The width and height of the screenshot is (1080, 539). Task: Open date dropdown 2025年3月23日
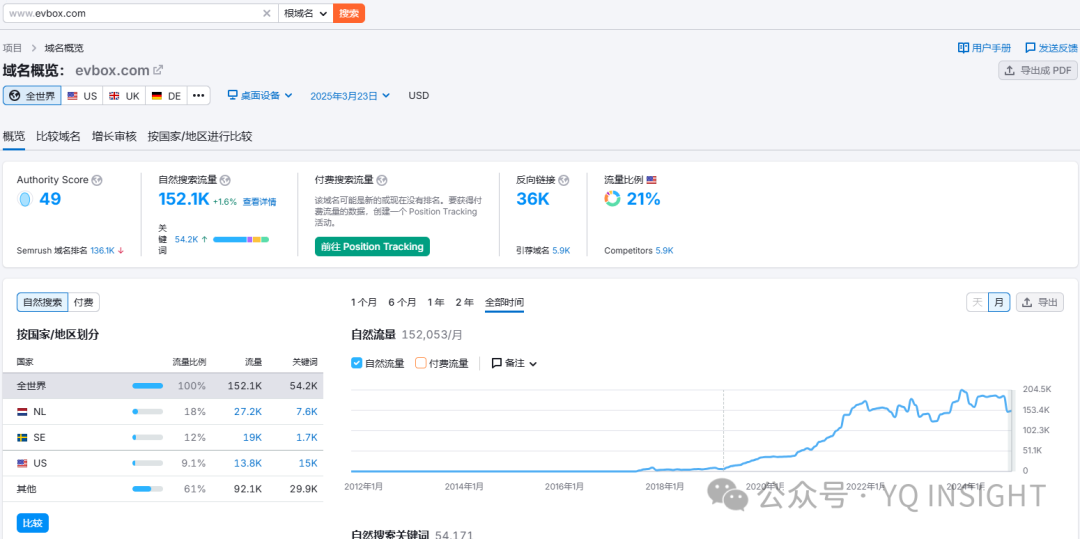[350, 96]
